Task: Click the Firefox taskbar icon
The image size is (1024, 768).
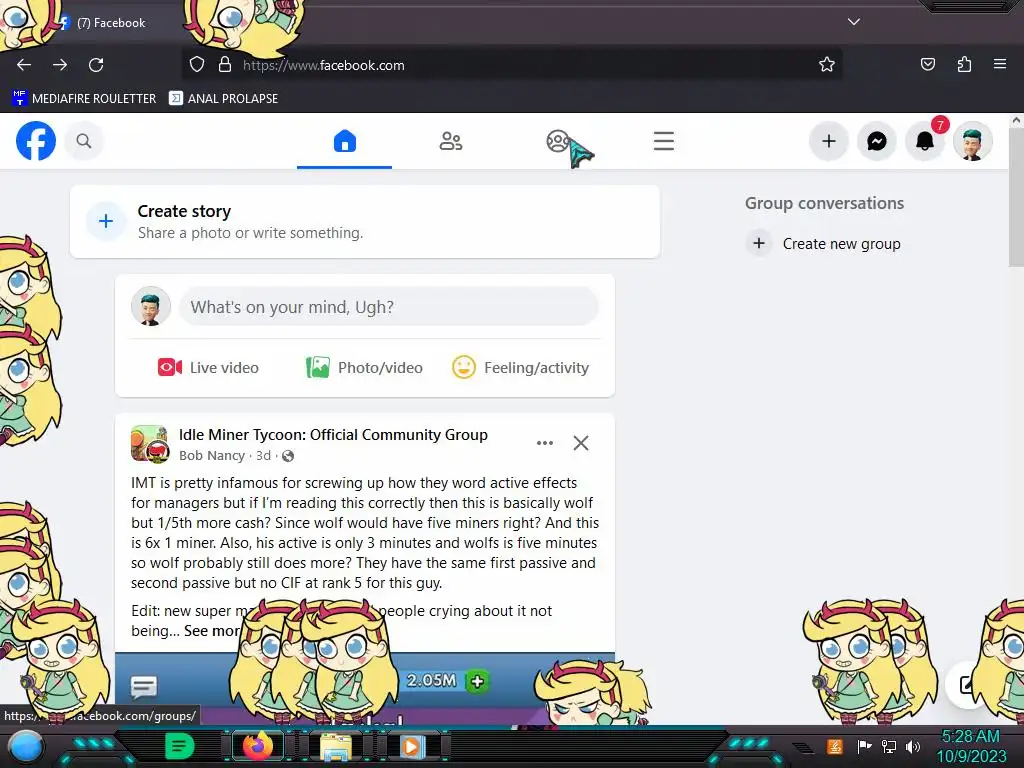Action: (257, 746)
